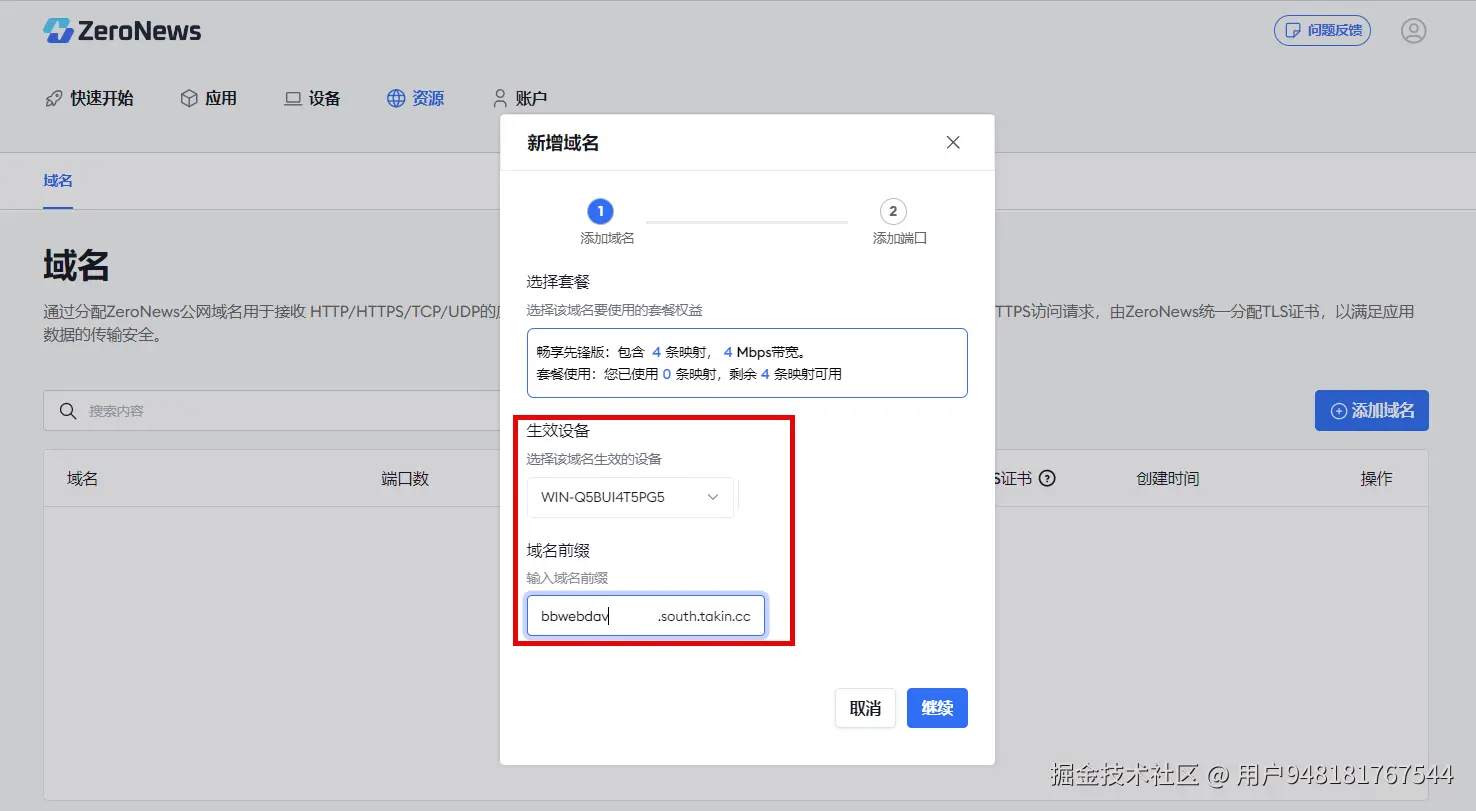Click step 2 添加端口 indicator
Viewport: 1476px width, 811px height.
coord(899,222)
